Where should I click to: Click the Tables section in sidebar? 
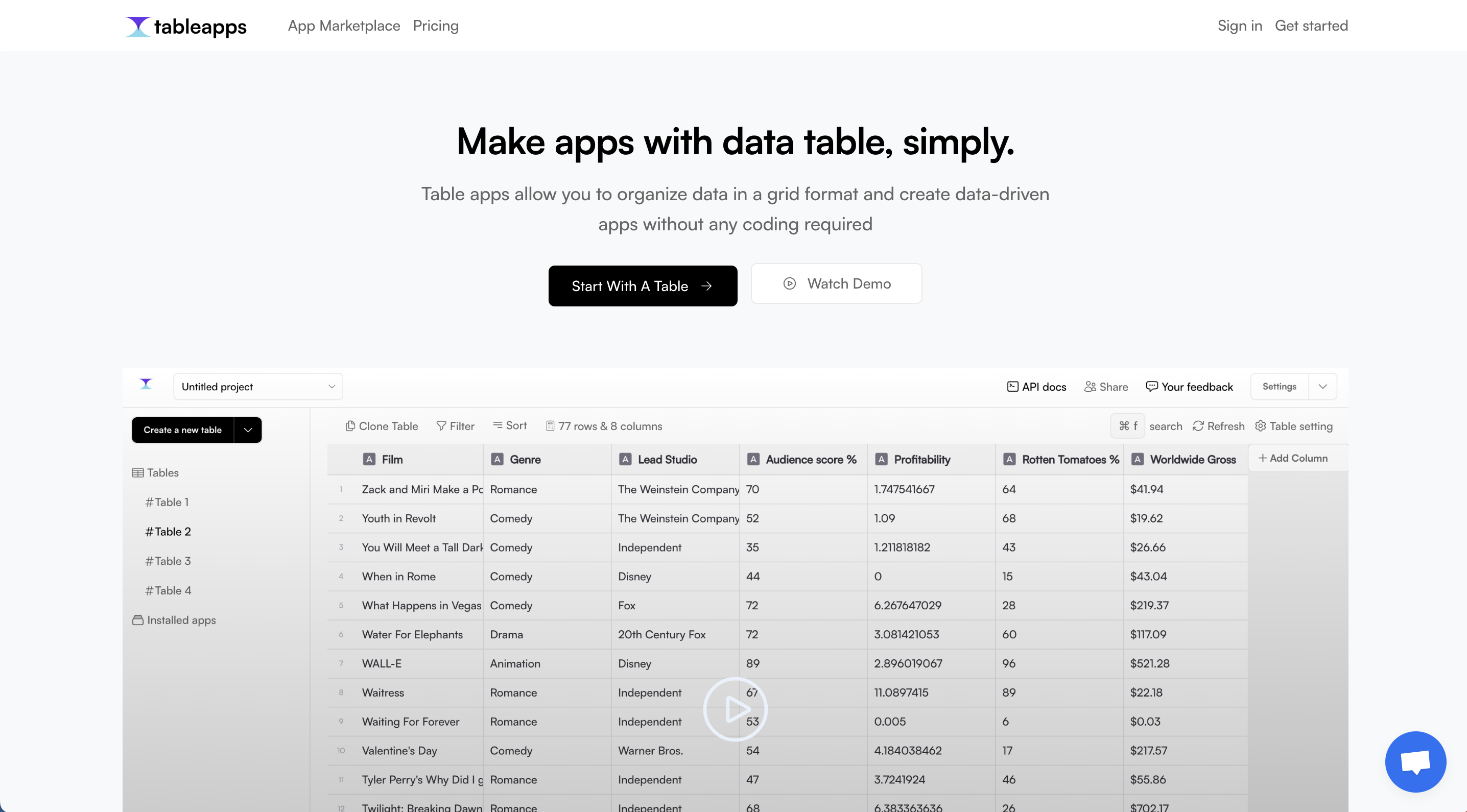pos(155,472)
